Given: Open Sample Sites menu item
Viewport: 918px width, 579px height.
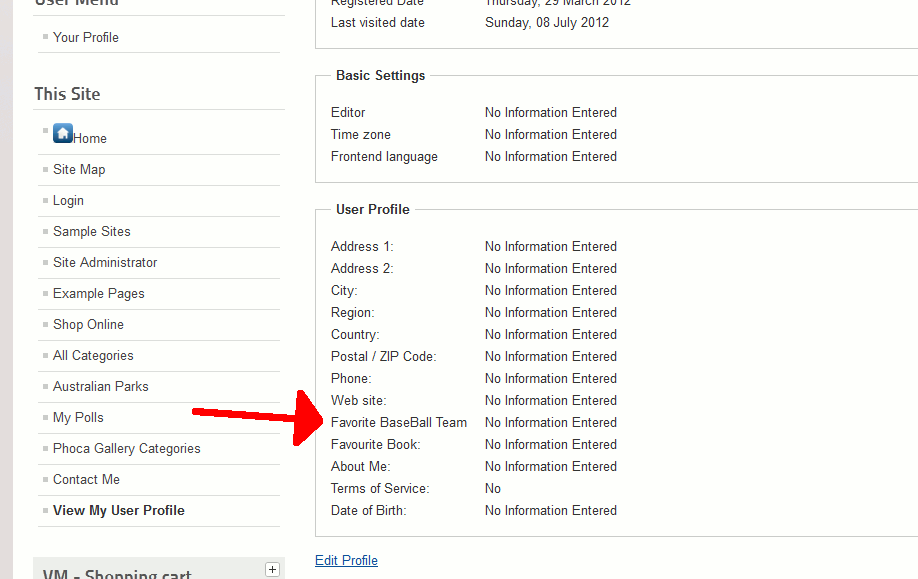Looking at the screenshot, I should [x=91, y=232].
